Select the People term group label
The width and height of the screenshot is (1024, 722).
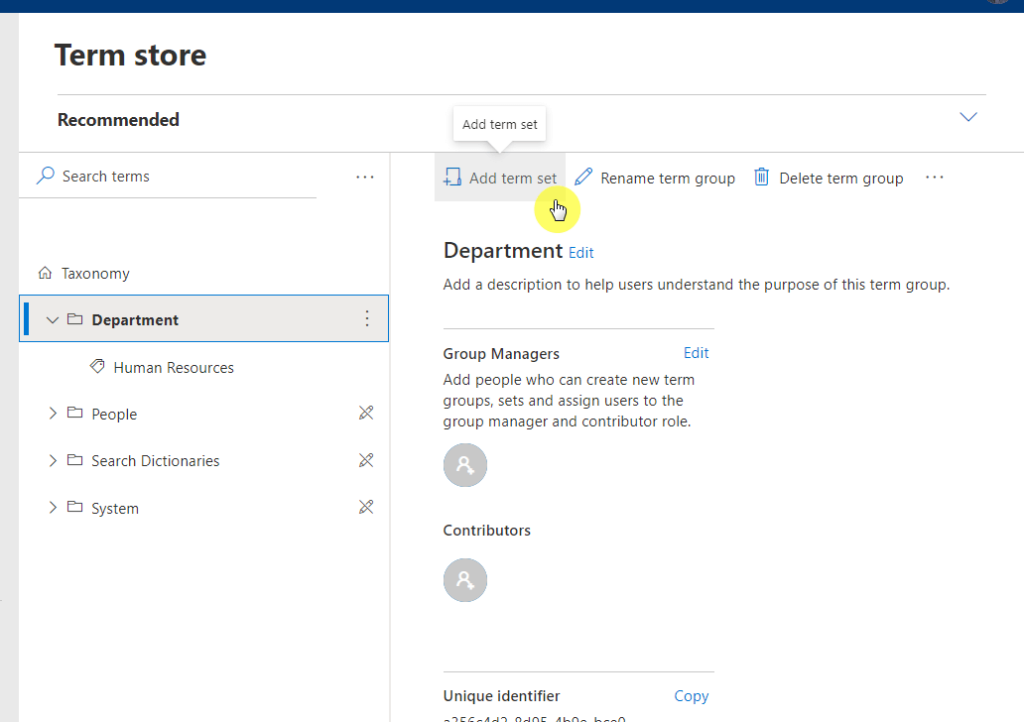(114, 414)
